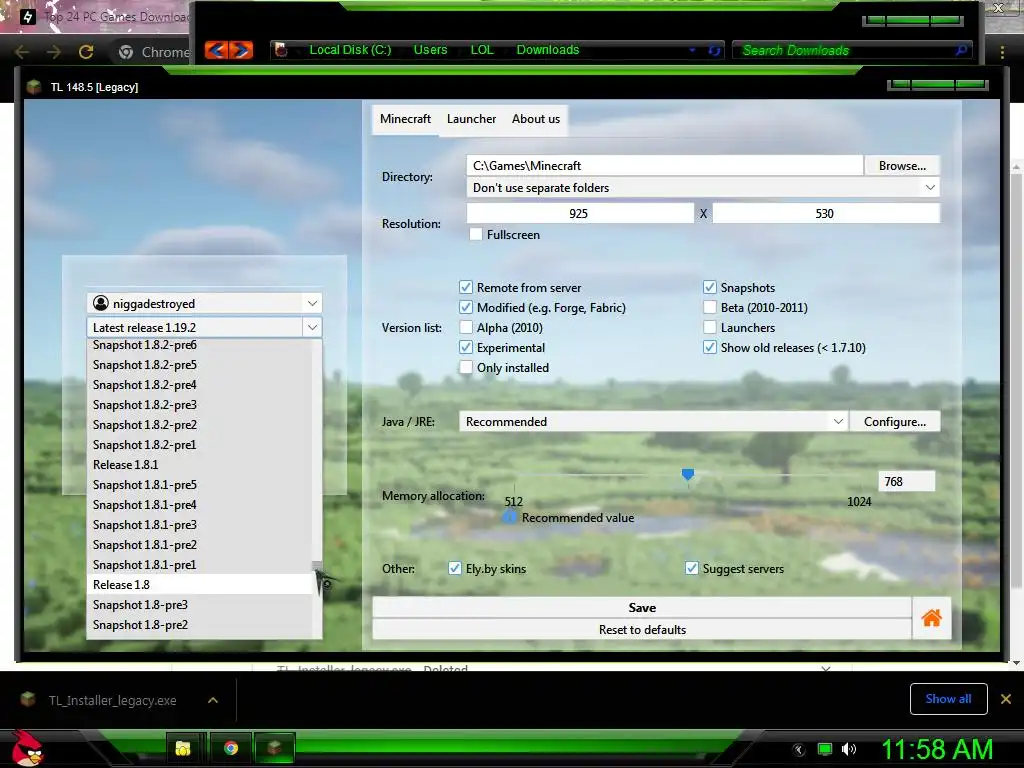Screen dimensions: 1024x768
Task: Click Downloads in explorer breadcrumb
Action: (548, 50)
